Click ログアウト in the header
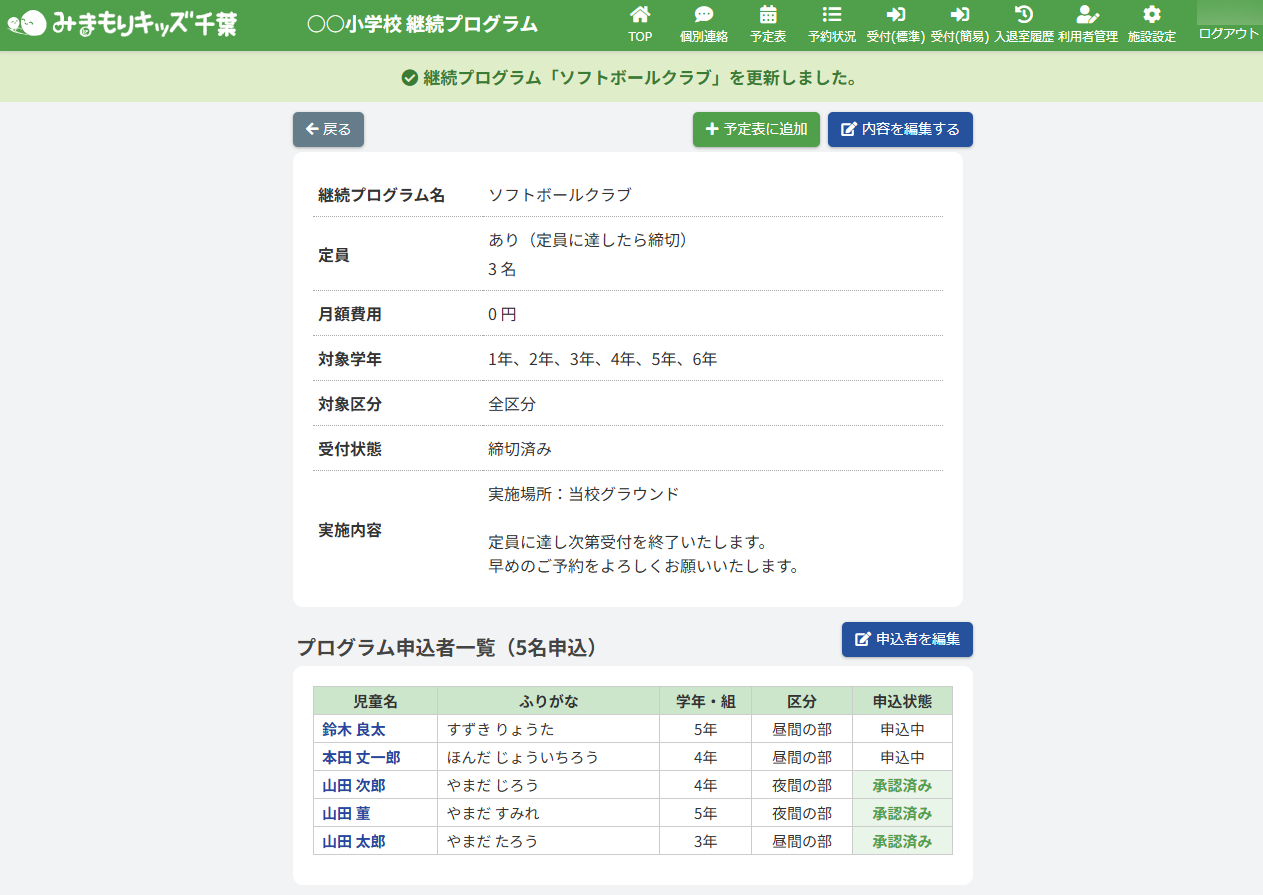 (1228, 33)
